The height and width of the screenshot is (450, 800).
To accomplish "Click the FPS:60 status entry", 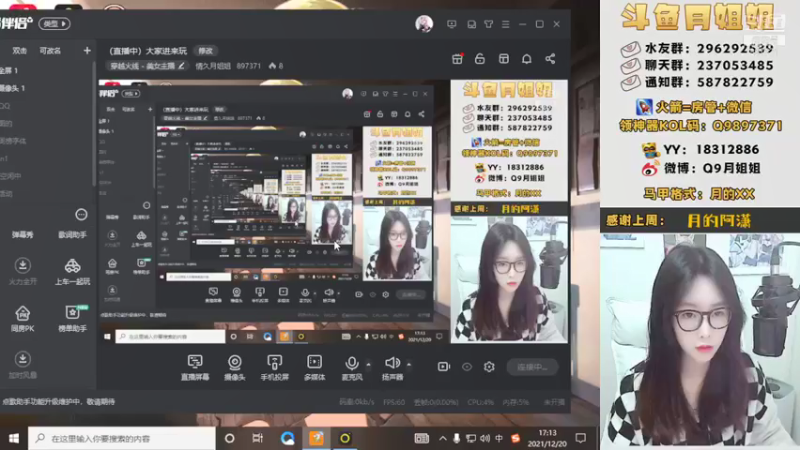I will point(393,402).
